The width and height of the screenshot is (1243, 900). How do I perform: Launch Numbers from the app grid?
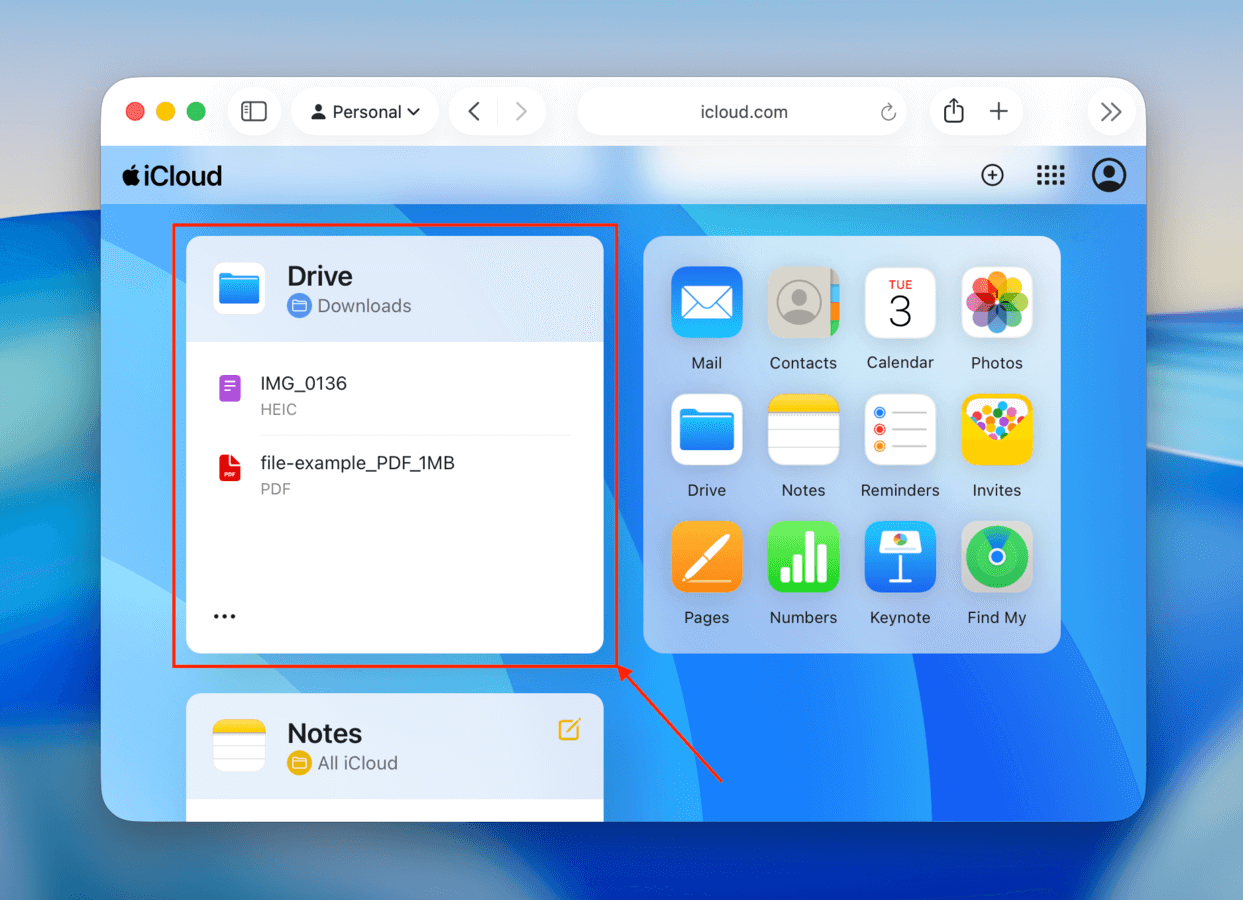click(803, 557)
